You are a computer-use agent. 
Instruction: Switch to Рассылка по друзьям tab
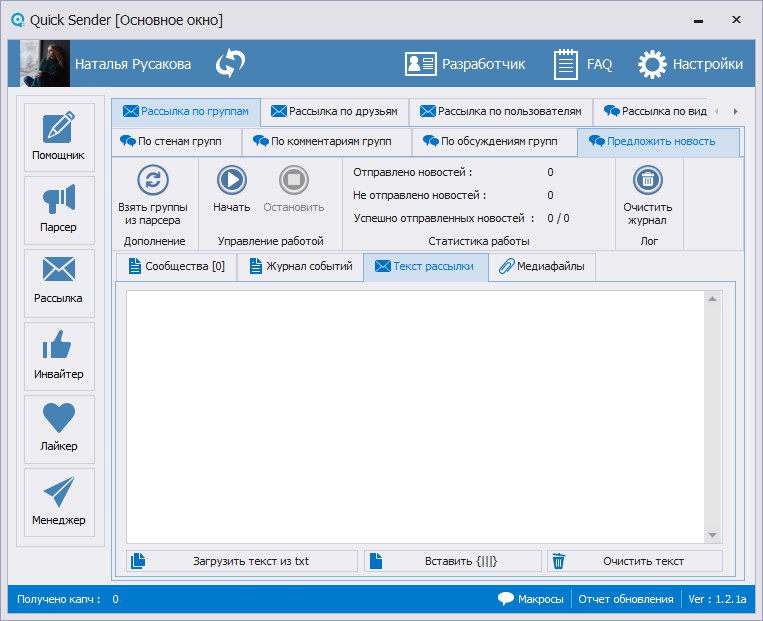click(334, 111)
